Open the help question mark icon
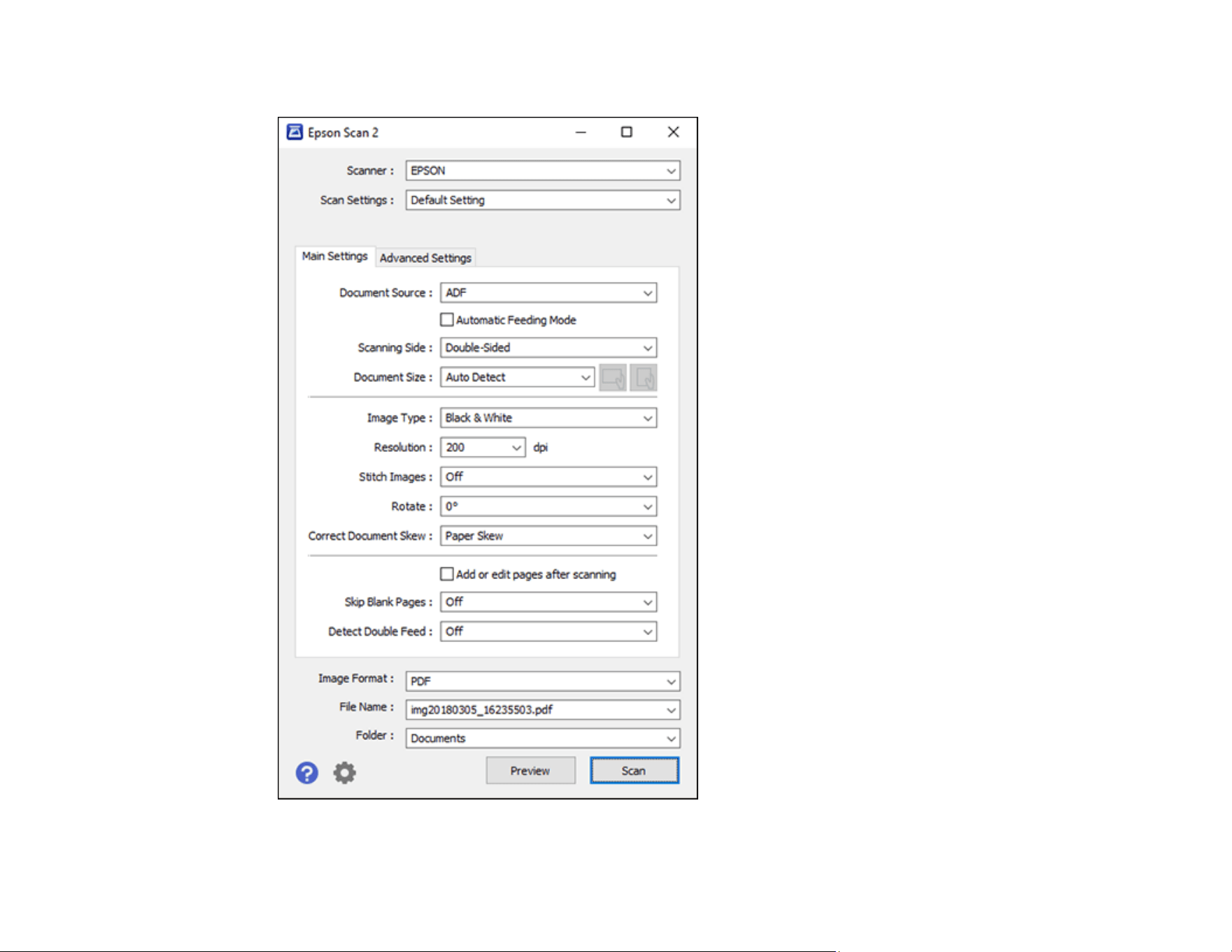The image size is (1232, 952). pos(306,772)
